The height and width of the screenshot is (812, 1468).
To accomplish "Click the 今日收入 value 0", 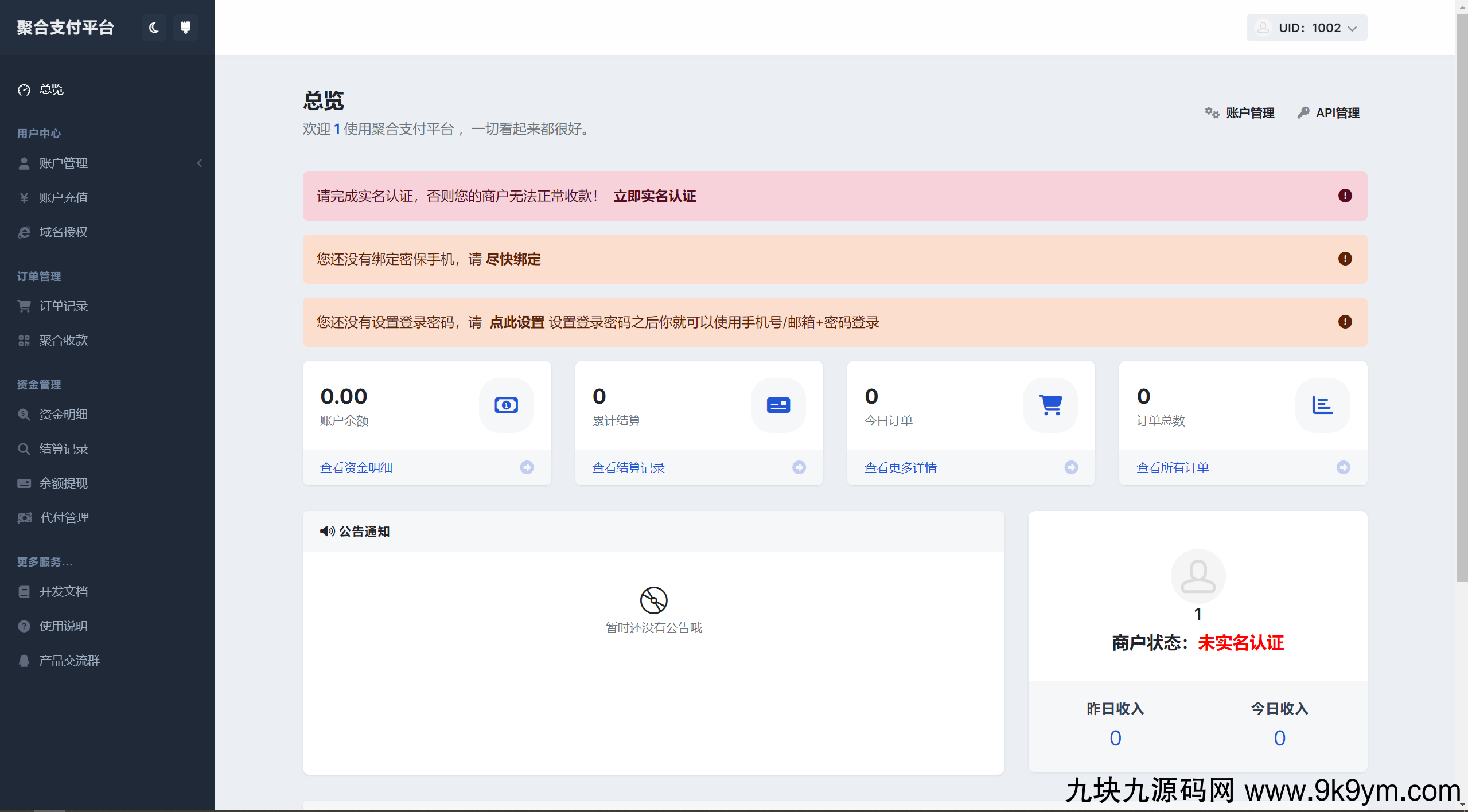I will pos(1279,738).
